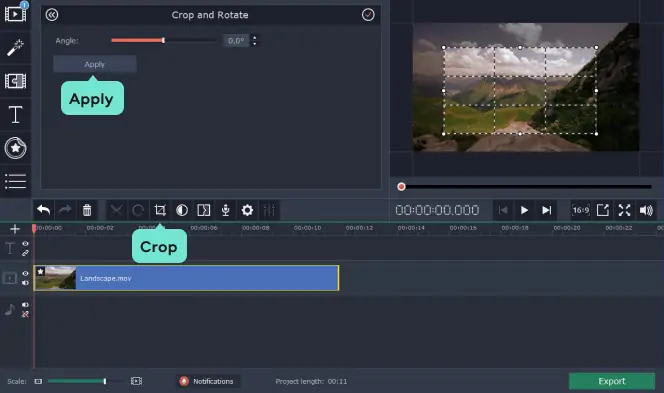Open the color adjustments tool
Viewport: 664px width, 393px height.
[x=182, y=210]
